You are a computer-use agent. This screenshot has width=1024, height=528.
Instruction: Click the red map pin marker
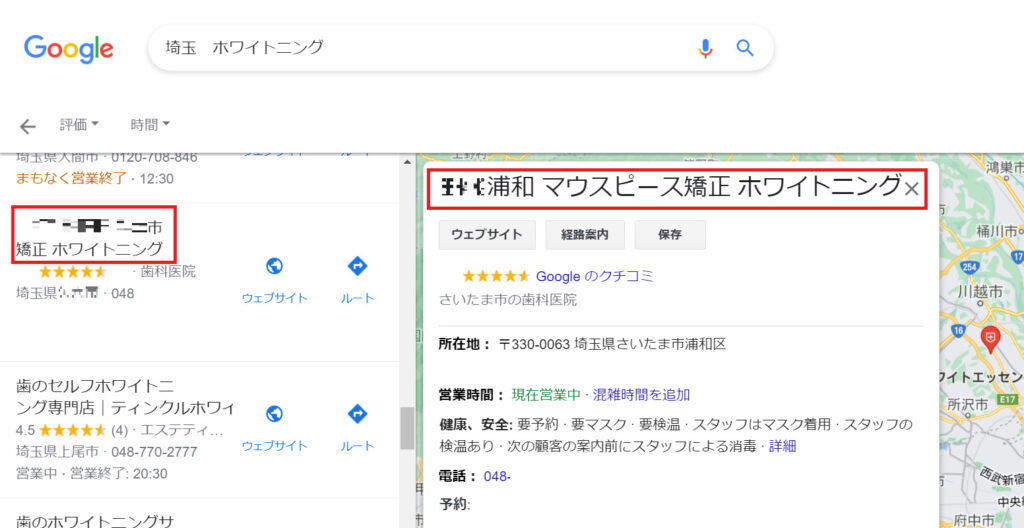click(991, 338)
